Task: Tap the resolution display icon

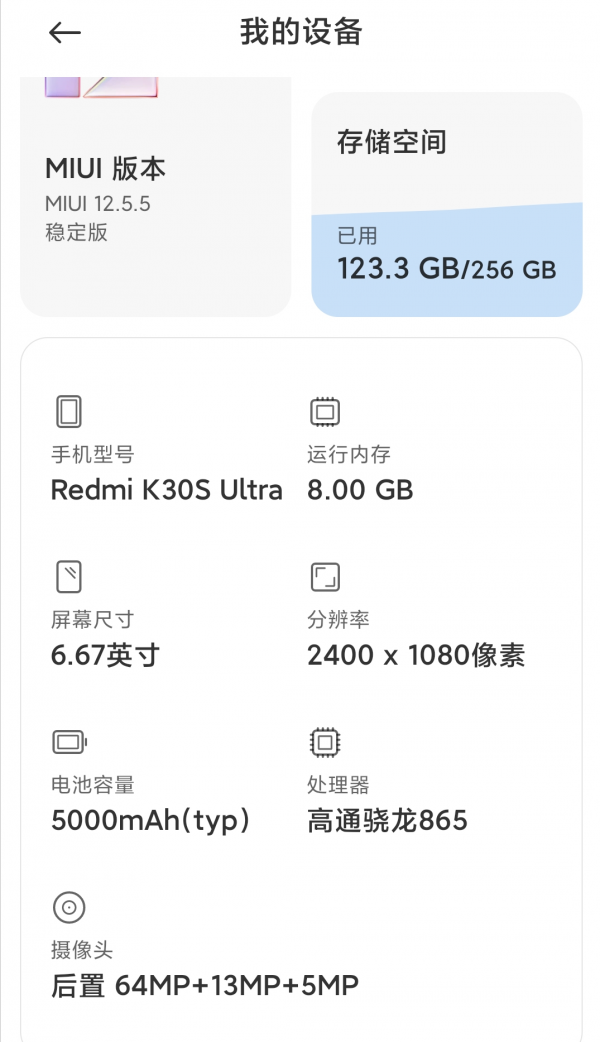Action: click(324, 577)
